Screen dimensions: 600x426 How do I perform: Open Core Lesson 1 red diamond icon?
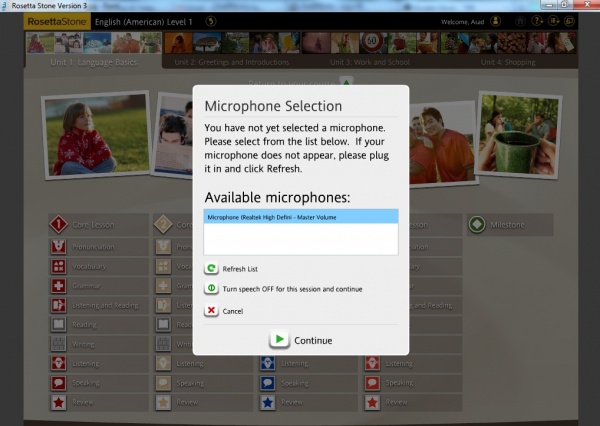point(59,224)
